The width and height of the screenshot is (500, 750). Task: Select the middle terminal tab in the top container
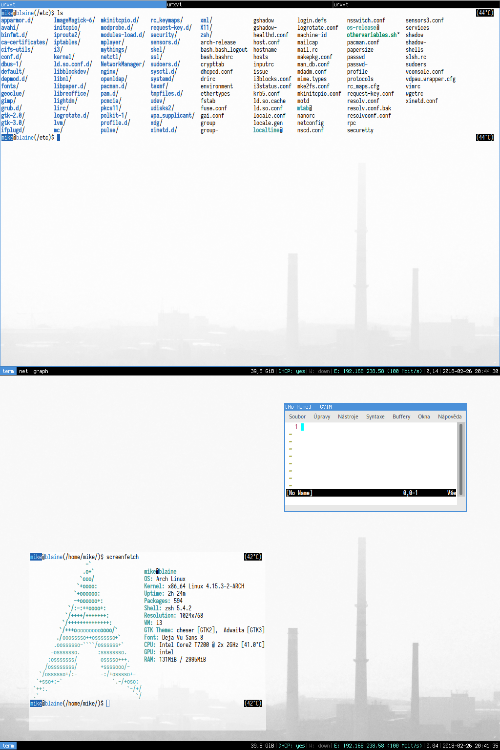coord(249,4)
